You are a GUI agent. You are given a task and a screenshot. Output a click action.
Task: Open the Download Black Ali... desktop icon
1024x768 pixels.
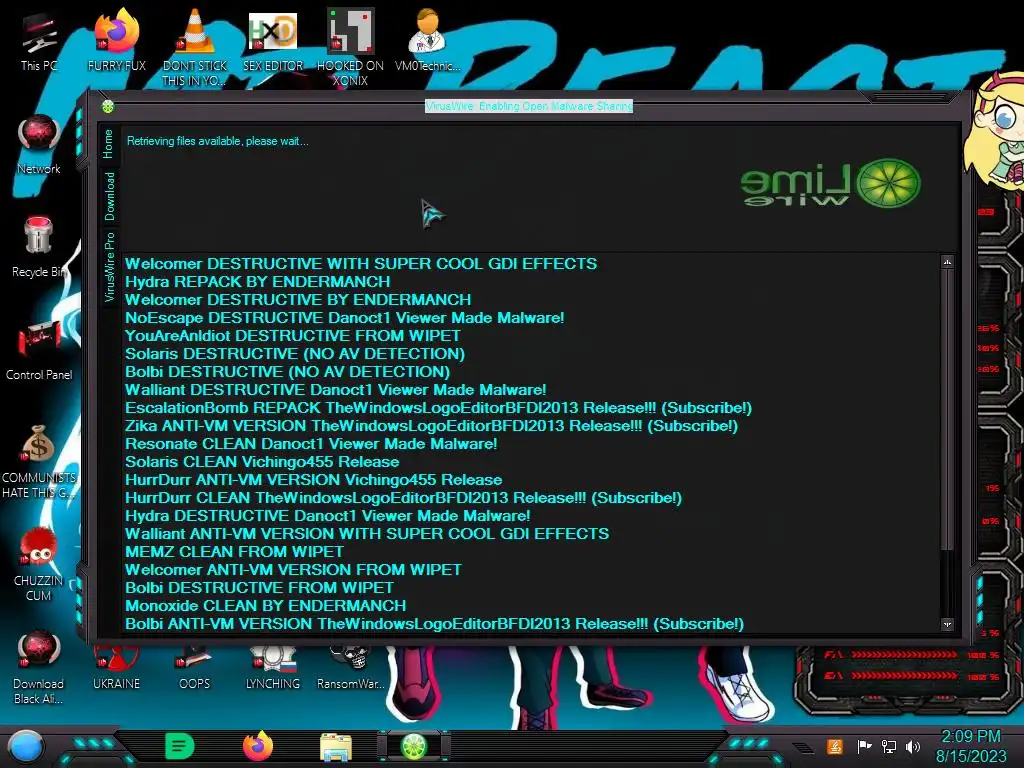pos(39,667)
